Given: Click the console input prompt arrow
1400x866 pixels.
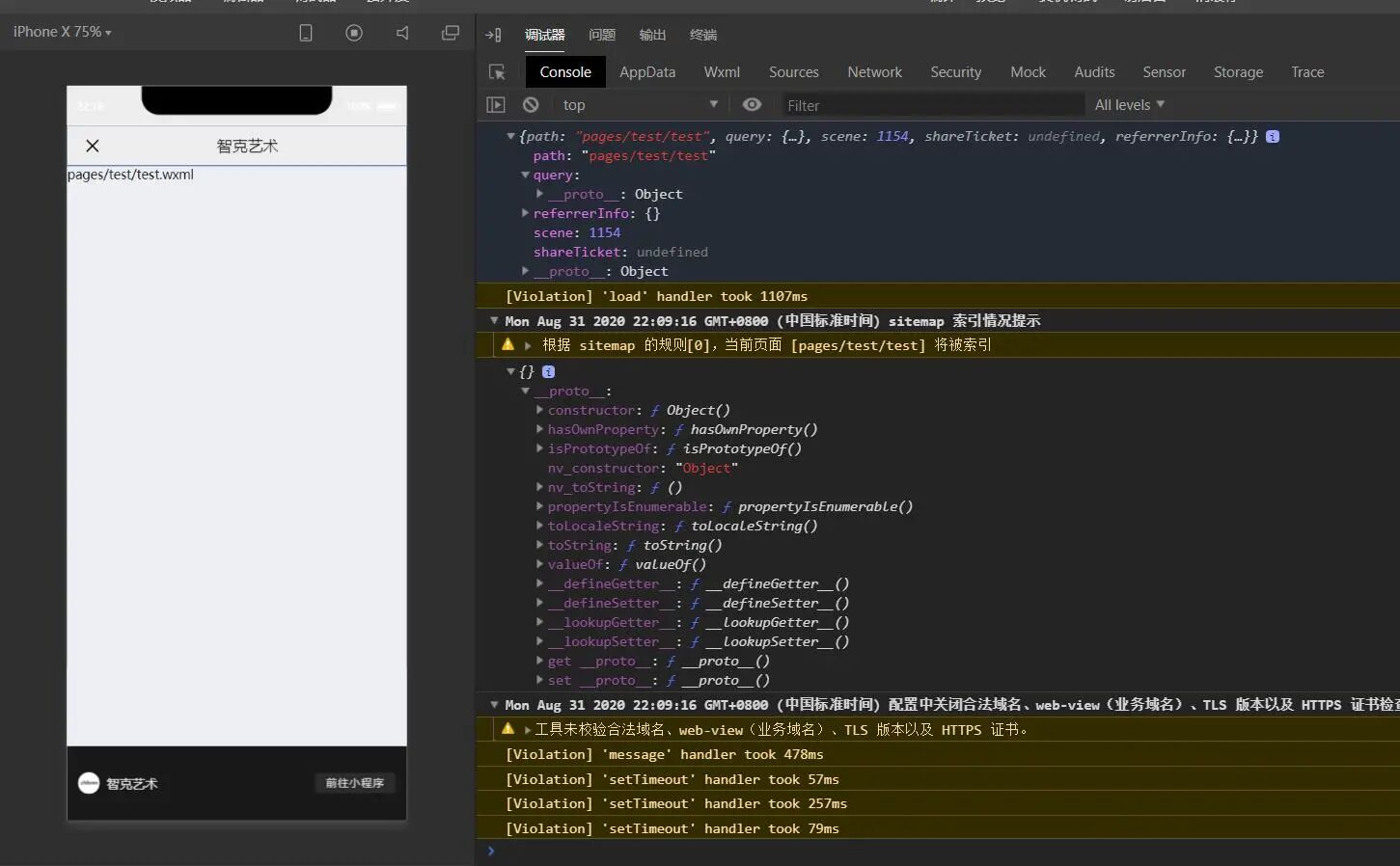Looking at the screenshot, I should [491, 851].
